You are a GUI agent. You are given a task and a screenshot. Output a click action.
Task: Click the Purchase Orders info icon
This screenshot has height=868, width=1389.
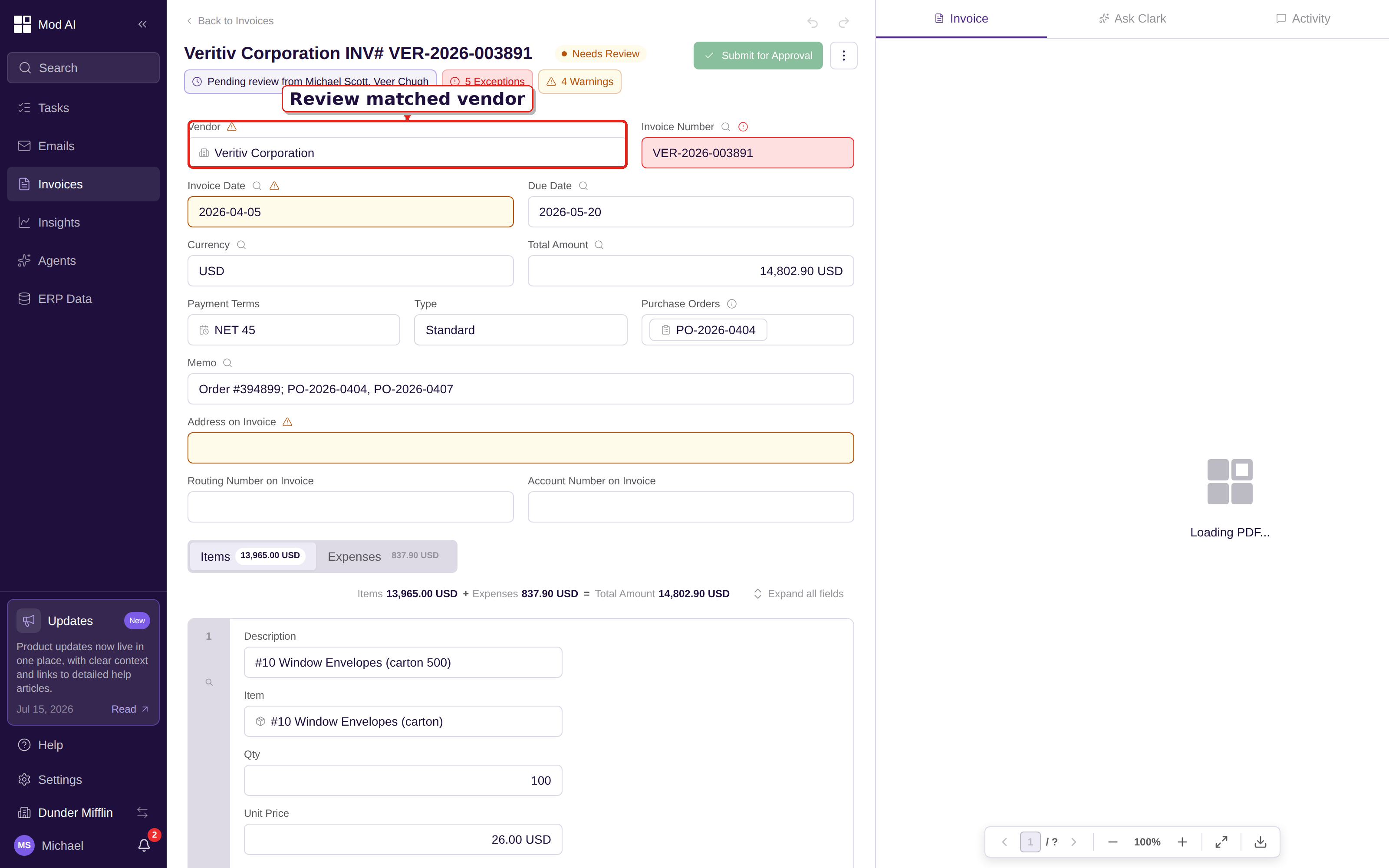731,304
